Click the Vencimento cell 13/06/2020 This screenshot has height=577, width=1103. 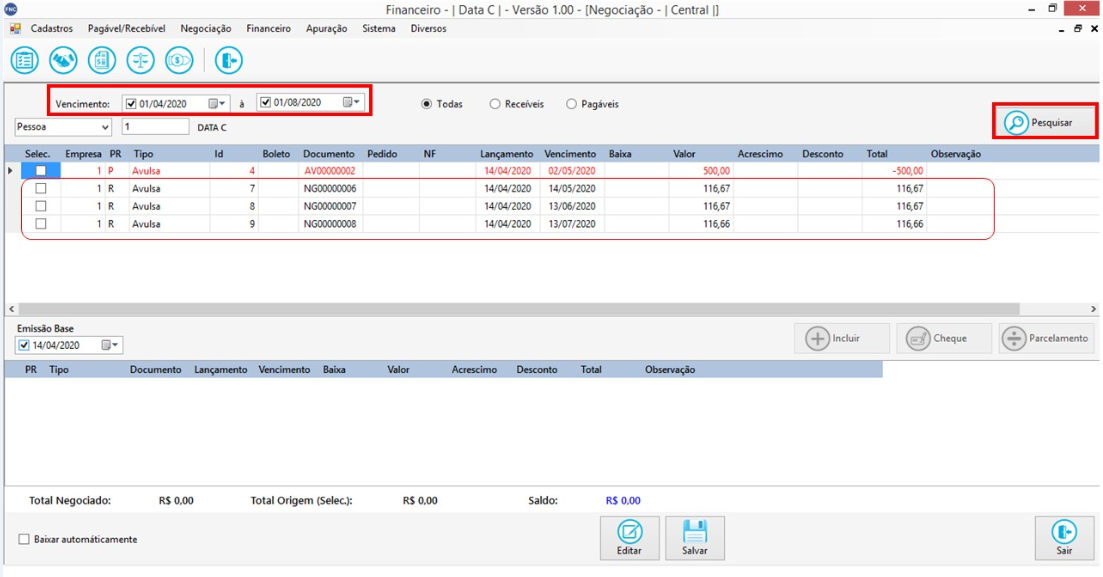tap(572, 206)
